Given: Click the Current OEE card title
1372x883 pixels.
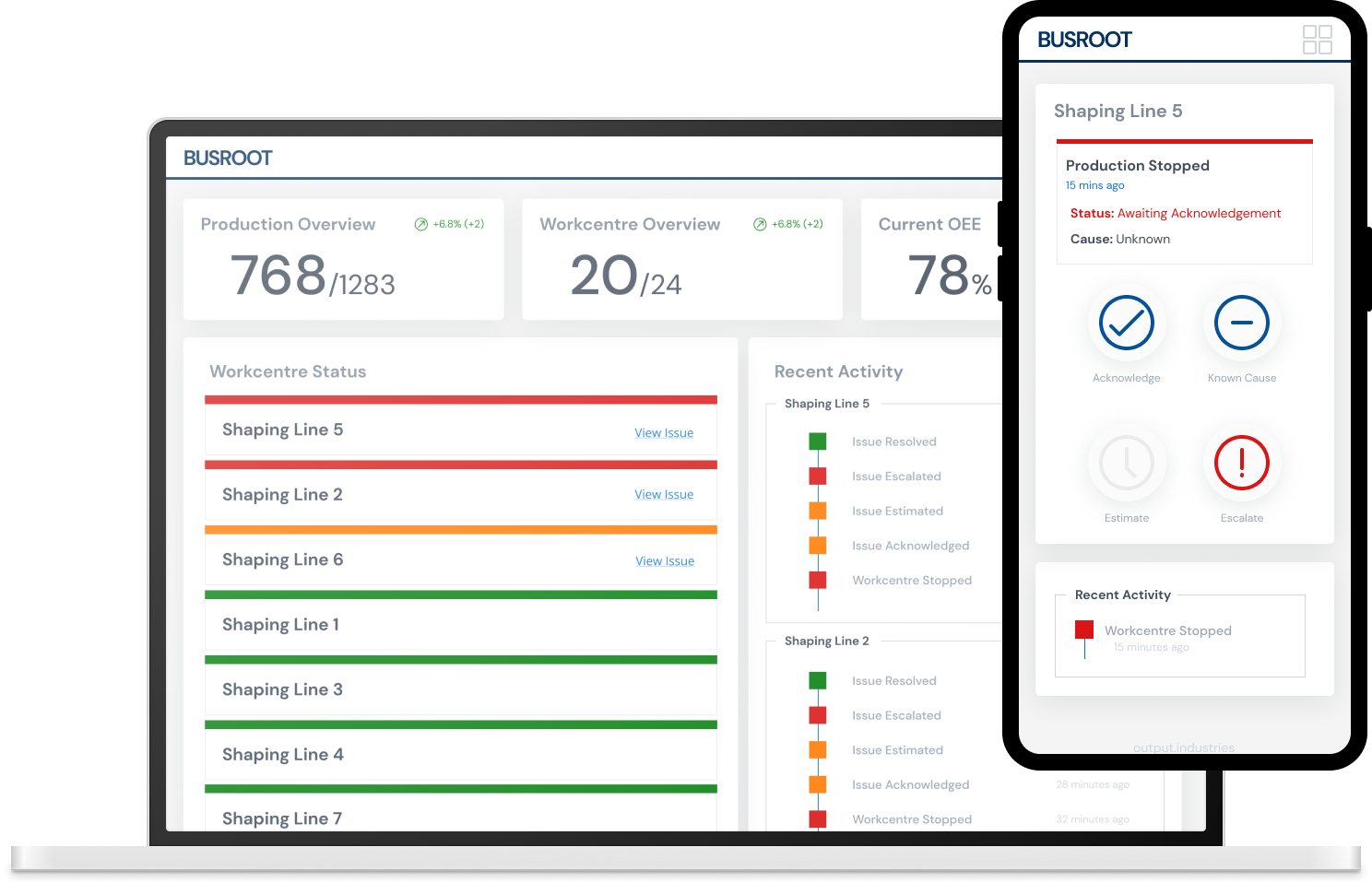Looking at the screenshot, I should coord(929,224).
